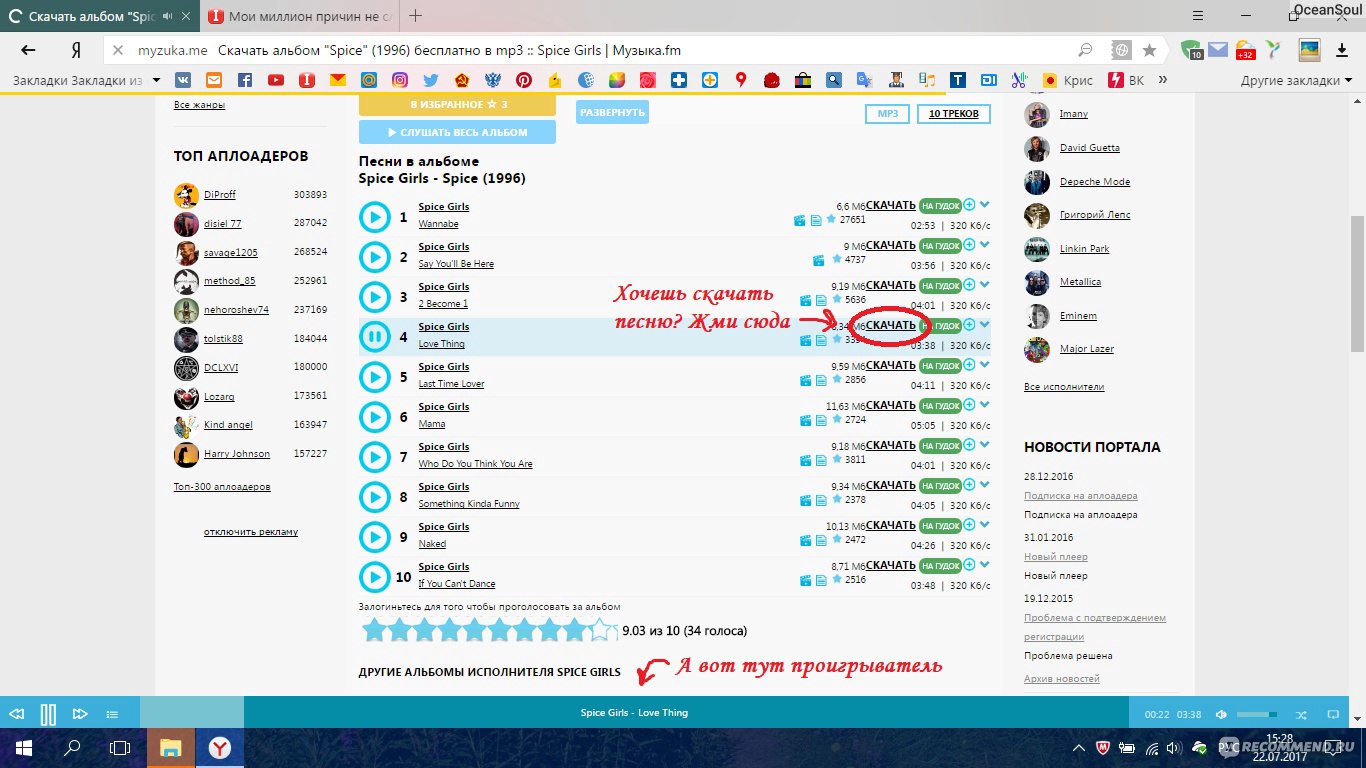Adjust player volume slider
The width and height of the screenshot is (1366, 768).
point(1257,714)
